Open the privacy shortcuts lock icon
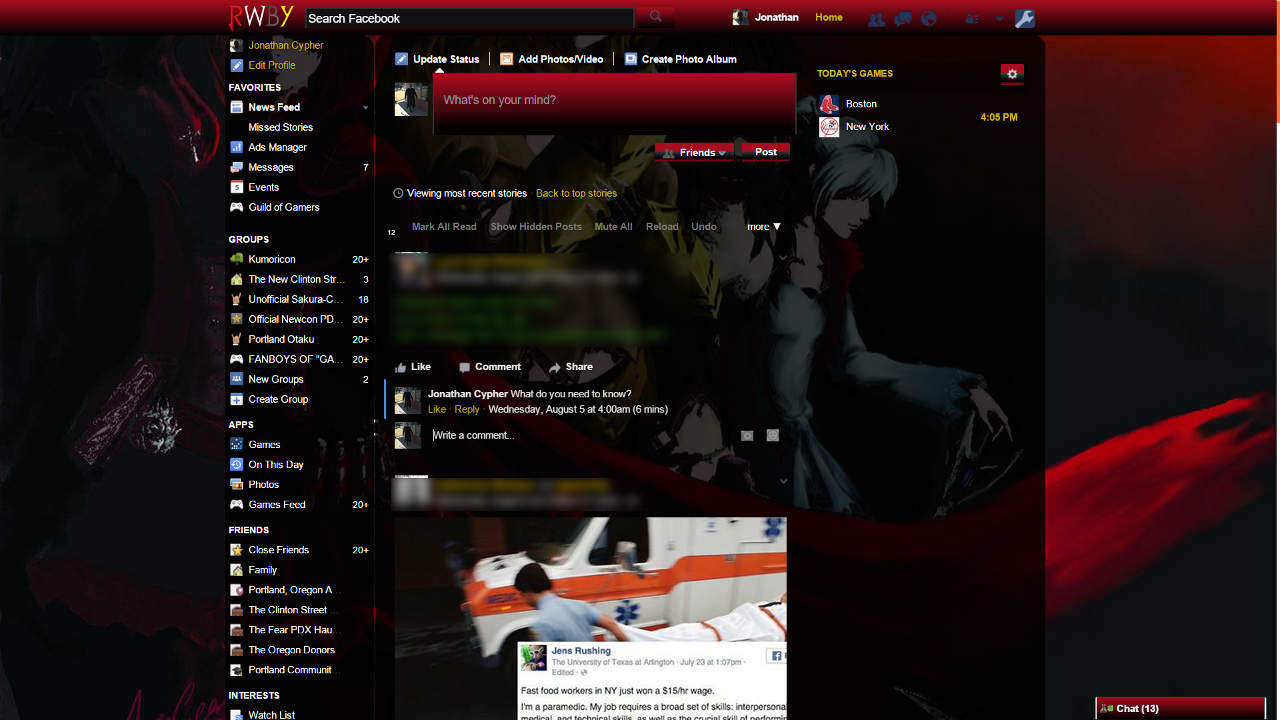This screenshot has height=720, width=1280. coord(971,19)
